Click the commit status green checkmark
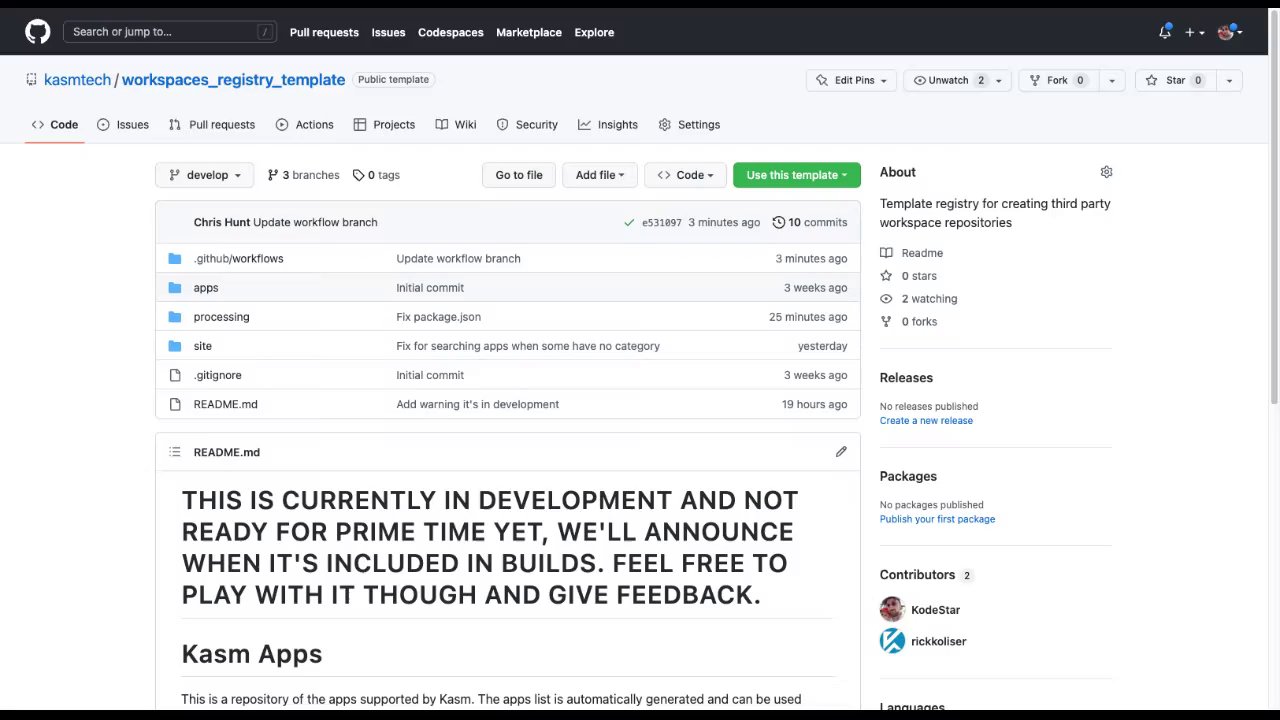Image resolution: width=1280 pixels, height=720 pixels. [629, 223]
